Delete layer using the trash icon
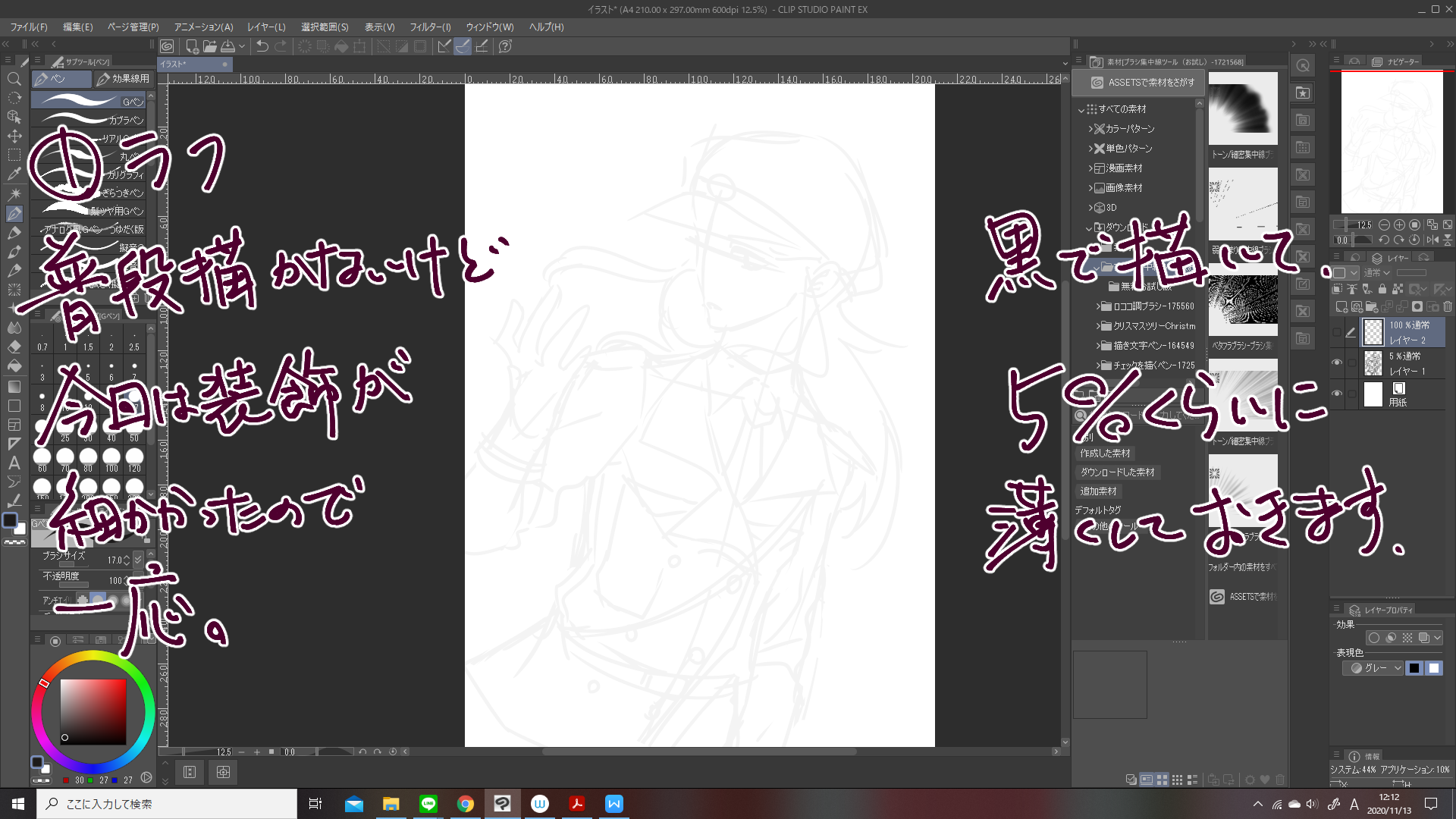Screen dimensions: 1456x819 pos(1448,307)
